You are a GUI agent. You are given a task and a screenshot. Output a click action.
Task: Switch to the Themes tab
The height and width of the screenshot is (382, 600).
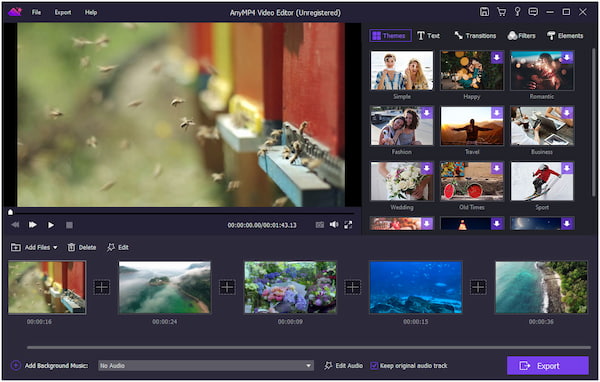(390, 36)
